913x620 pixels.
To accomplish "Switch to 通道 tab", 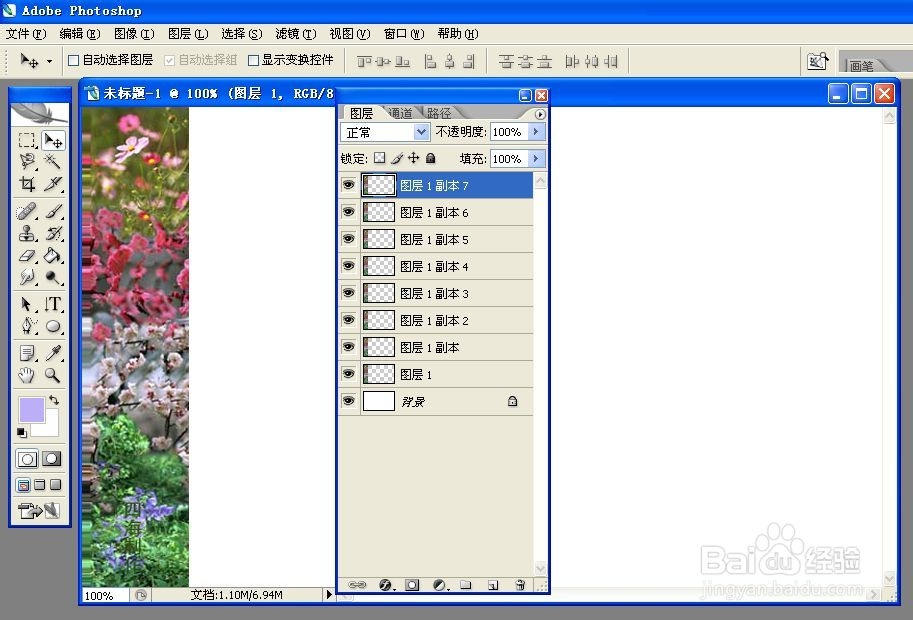I will click(400, 113).
